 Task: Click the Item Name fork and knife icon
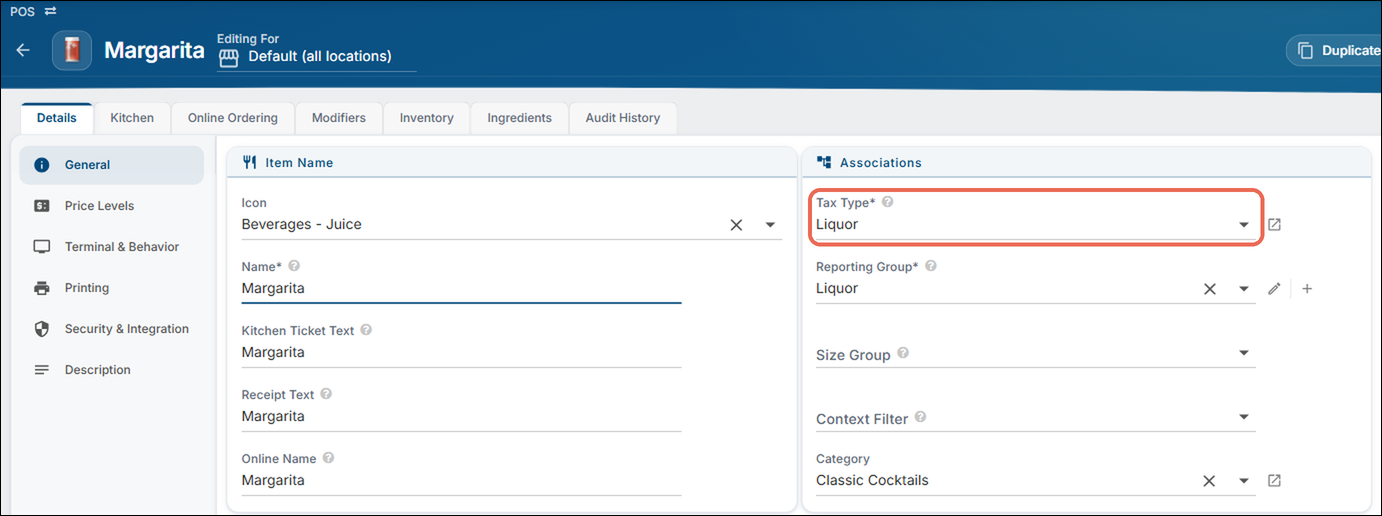251,162
